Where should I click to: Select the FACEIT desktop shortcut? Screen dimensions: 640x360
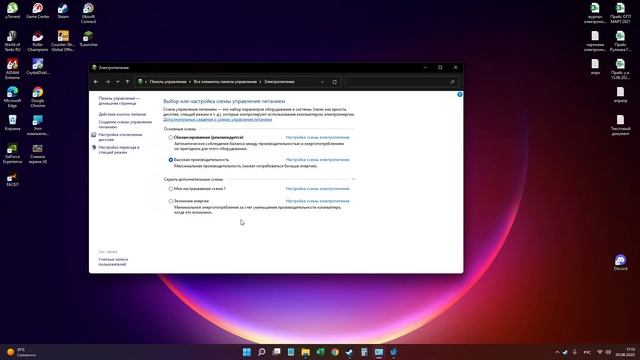click(12, 179)
